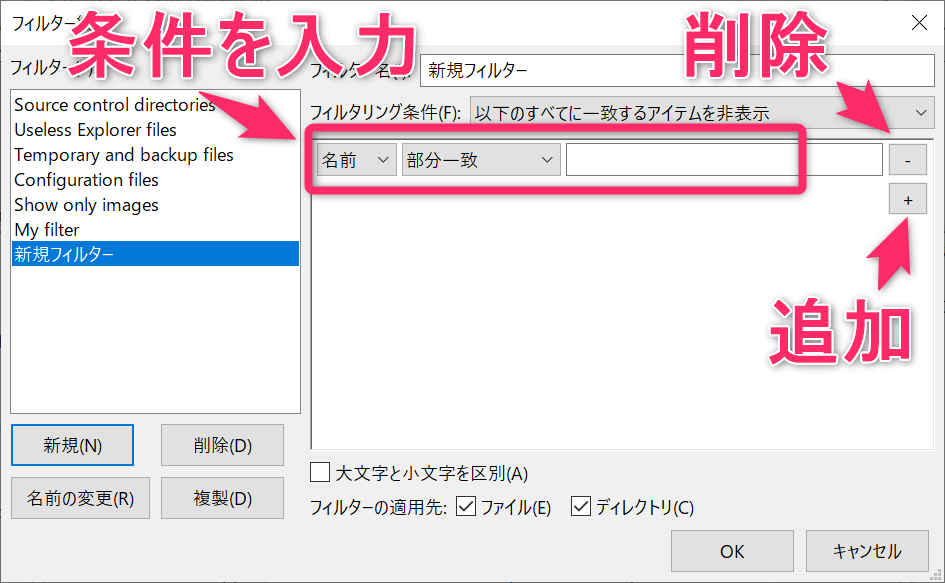
Task: Focus the condition value text field
Action: 724,160
